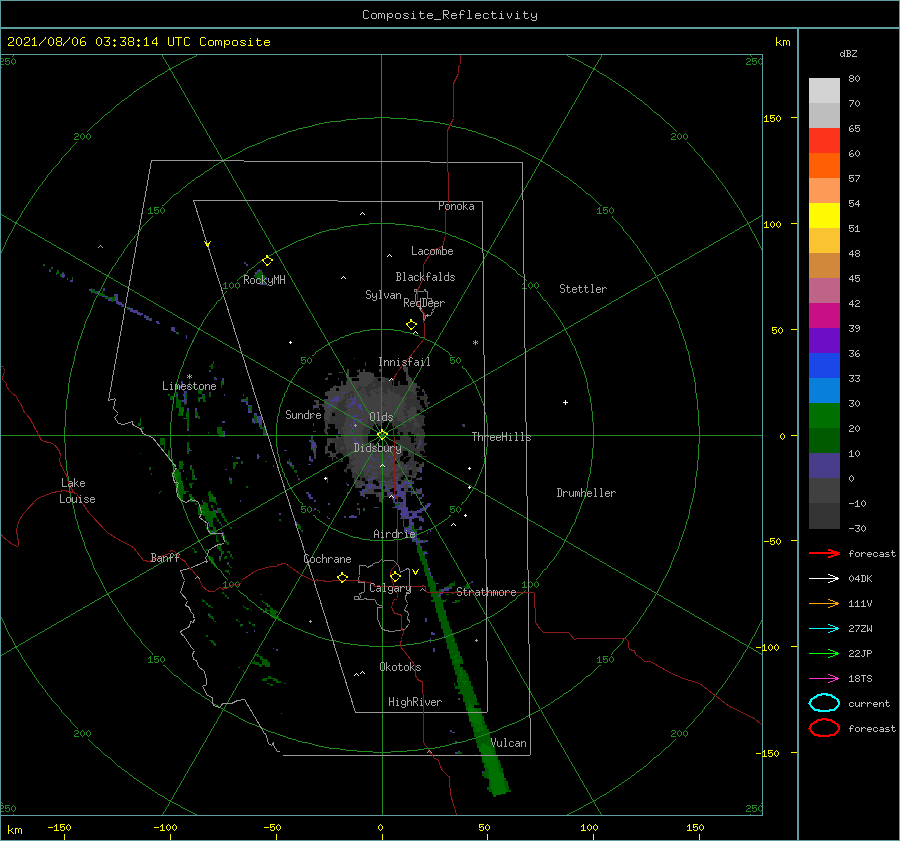
Task: Click the green echo patch northwest of Banff
Action: pos(210,513)
